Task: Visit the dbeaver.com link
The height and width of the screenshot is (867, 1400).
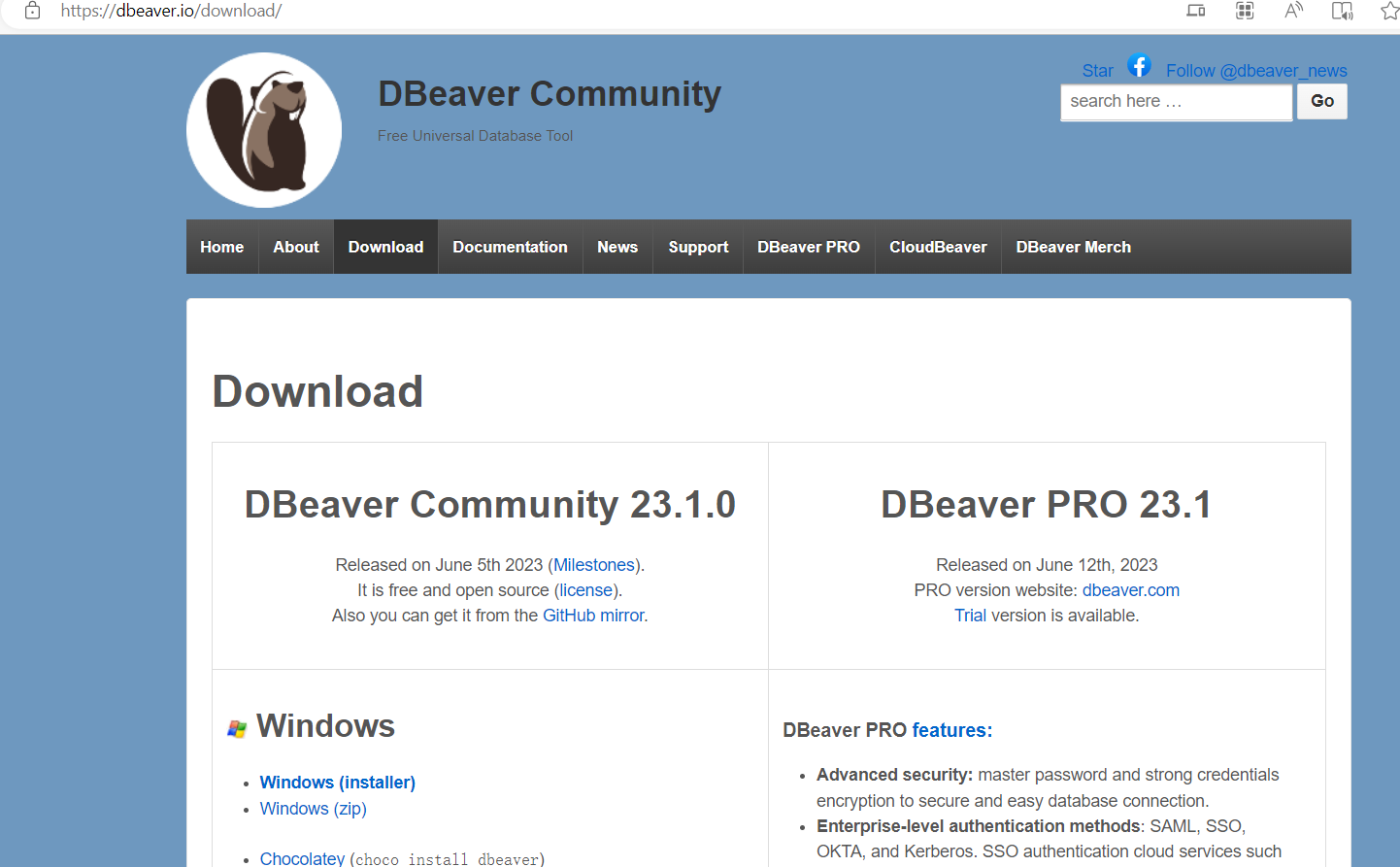Action: click(1131, 590)
